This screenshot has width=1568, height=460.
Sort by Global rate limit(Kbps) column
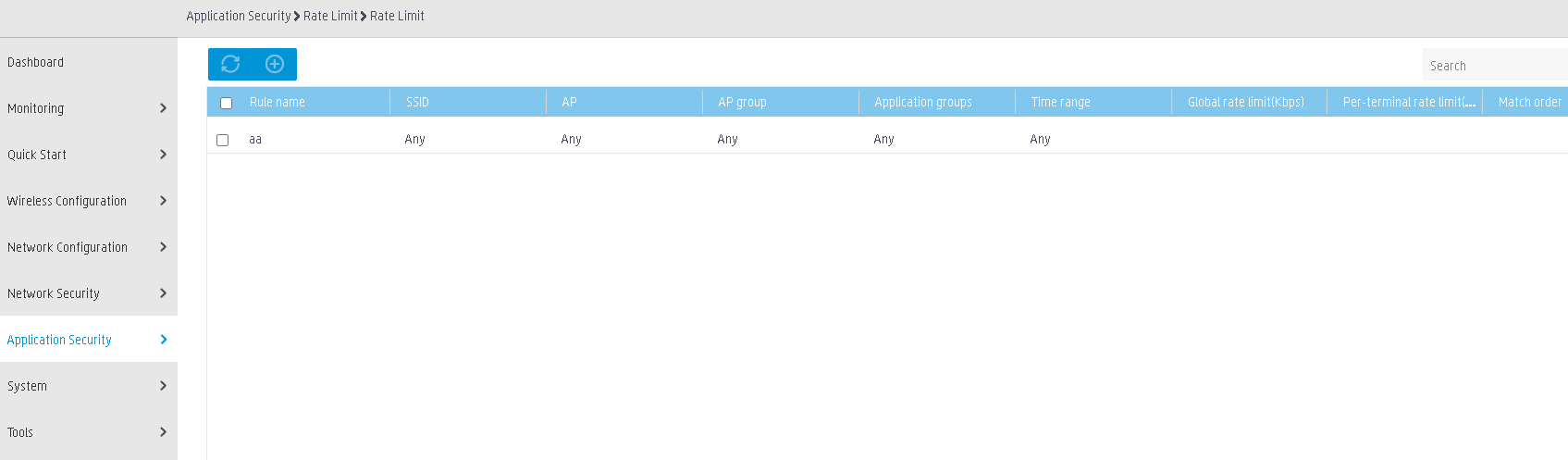1245,102
